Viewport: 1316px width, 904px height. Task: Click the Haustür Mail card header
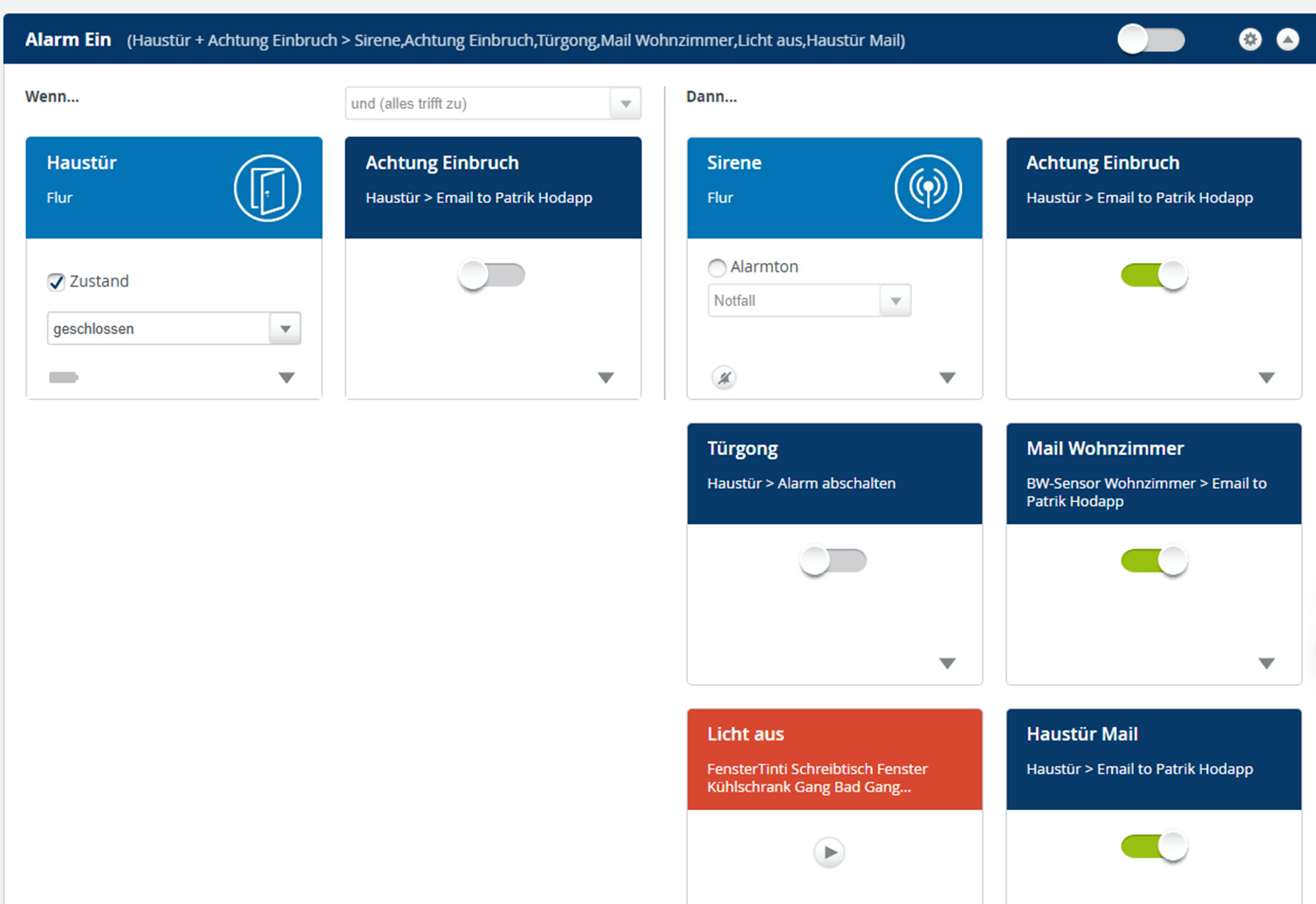pos(1153,759)
